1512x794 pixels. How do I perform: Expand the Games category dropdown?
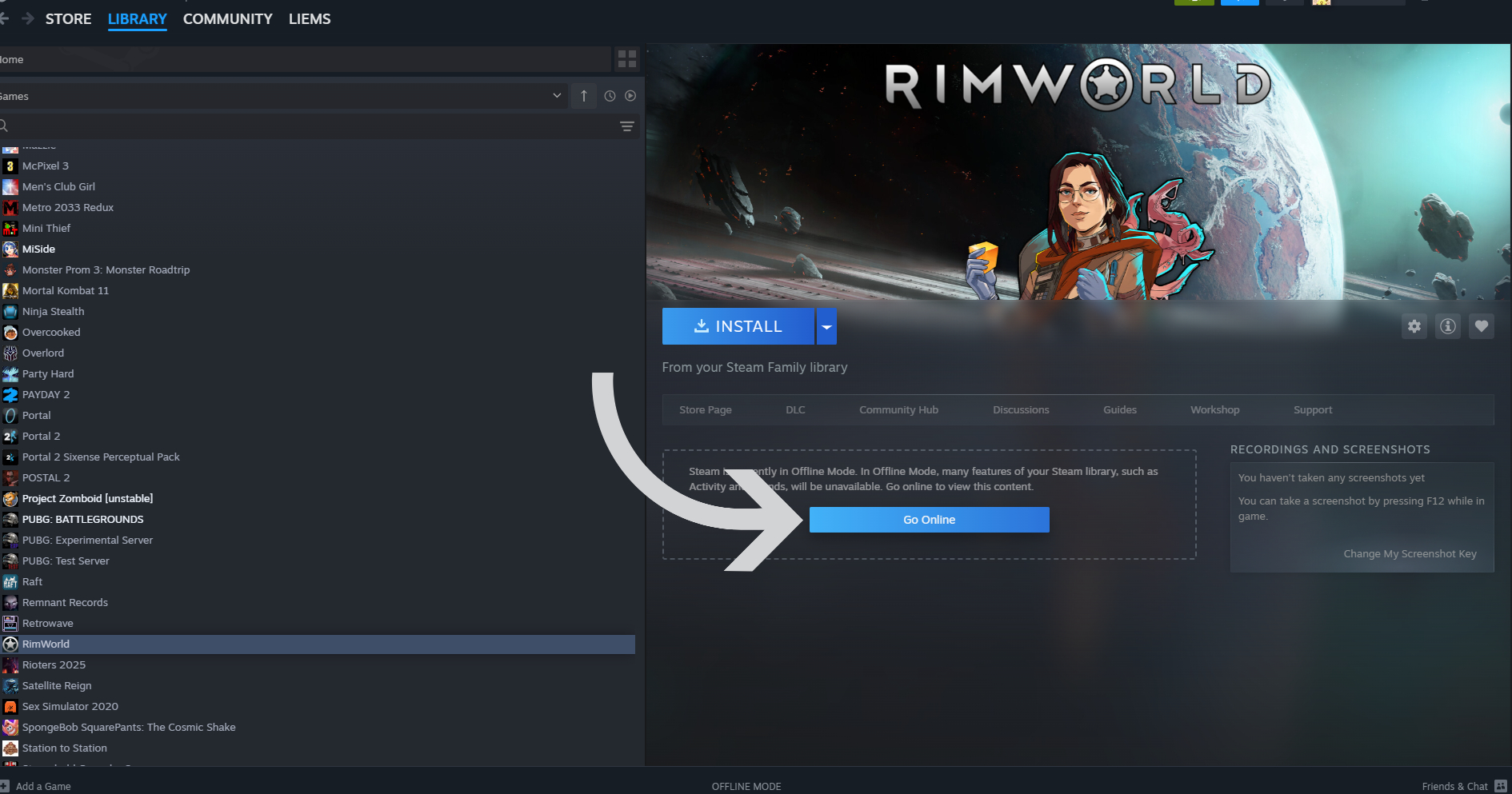557,96
